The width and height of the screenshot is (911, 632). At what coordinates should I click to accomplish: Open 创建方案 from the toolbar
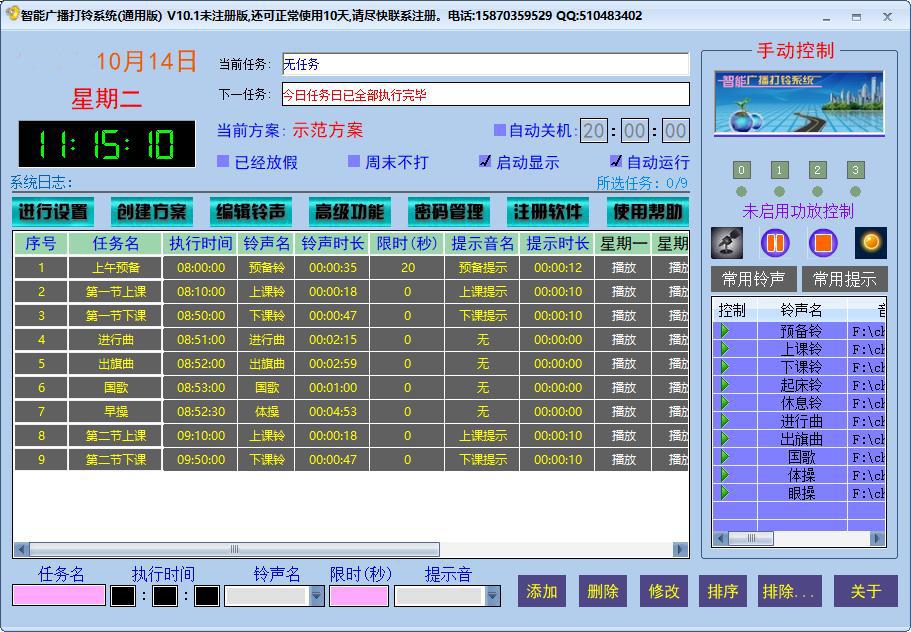tap(152, 212)
